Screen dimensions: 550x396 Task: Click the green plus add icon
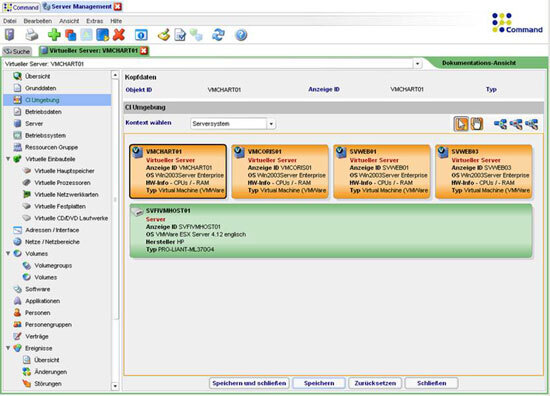pyautogui.click(x=54, y=35)
